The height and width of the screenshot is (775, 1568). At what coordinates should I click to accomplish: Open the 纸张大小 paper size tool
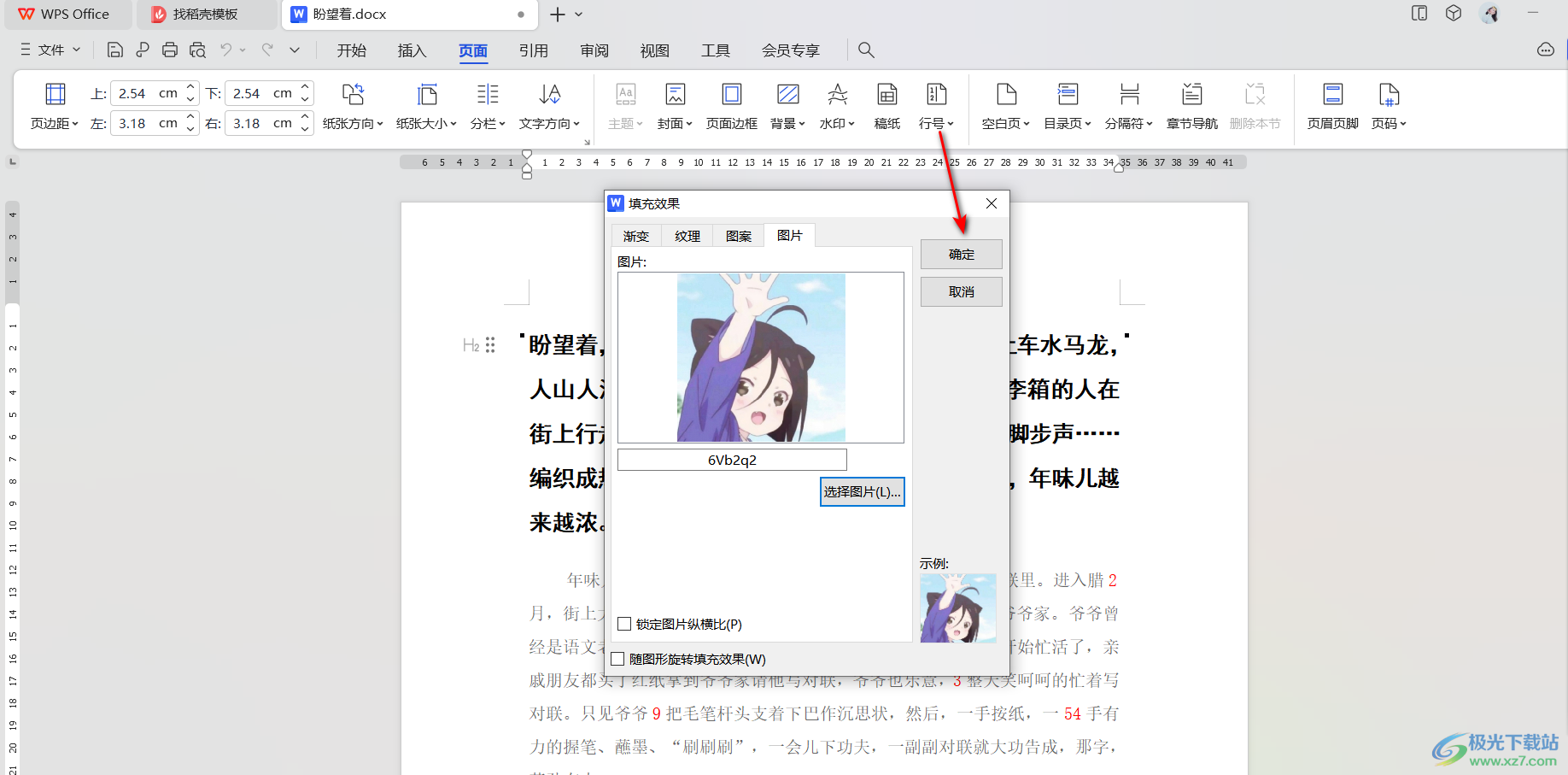coord(426,106)
